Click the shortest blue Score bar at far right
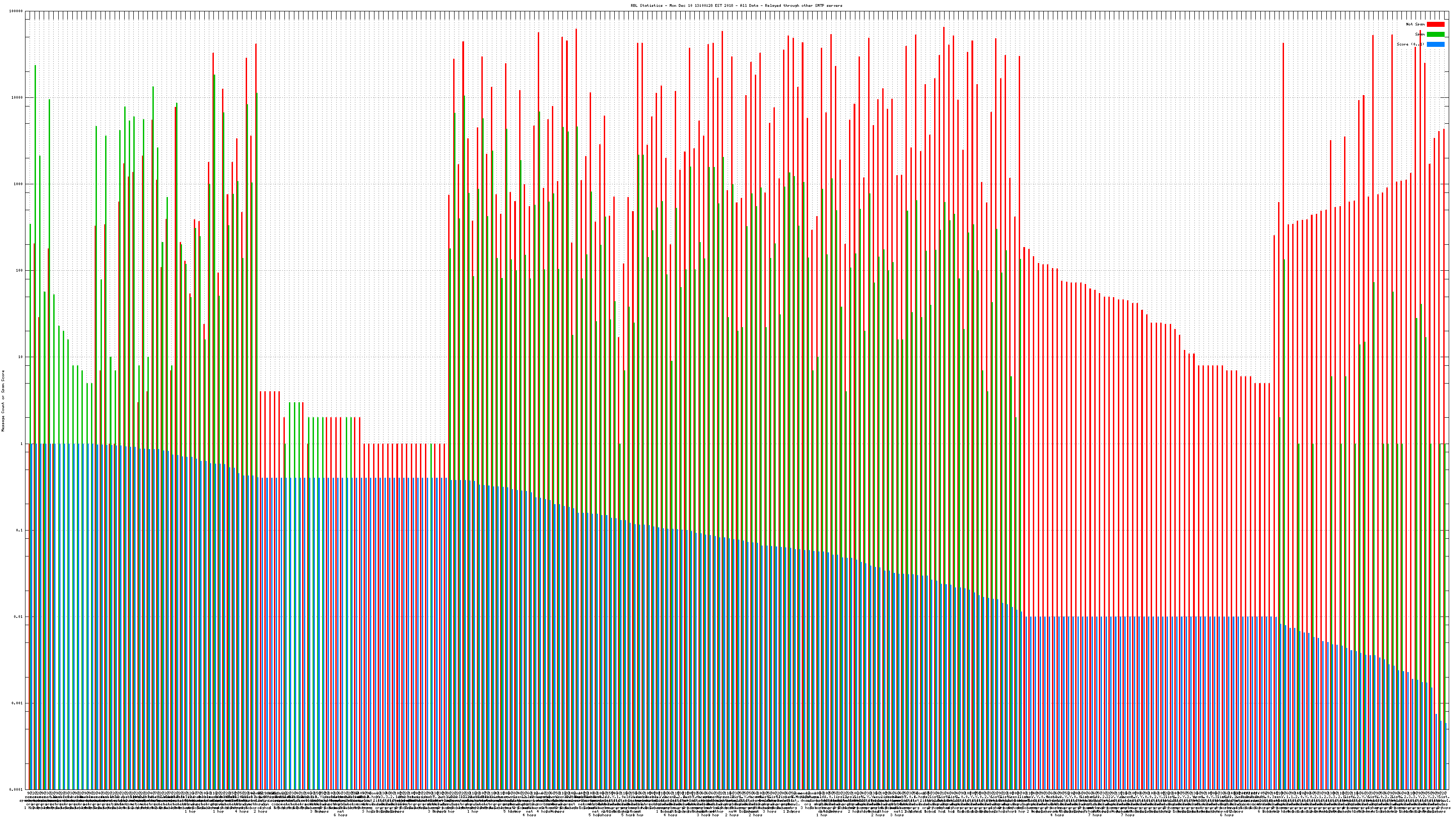 click(1446, 756)
